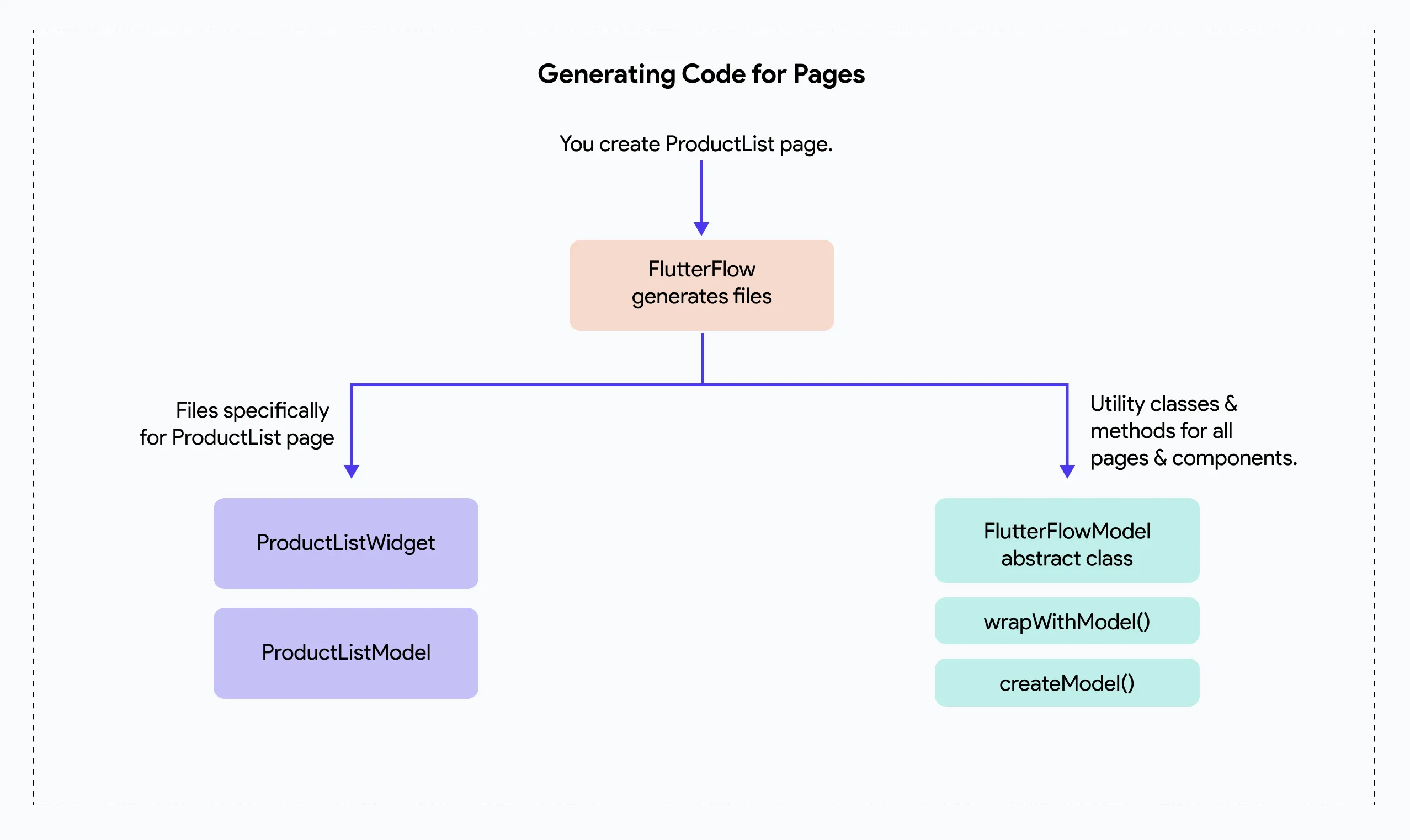Click the horizontal purple connector line
The width and height of the screenshot is (1410, 840).
[x=709, y=385]
